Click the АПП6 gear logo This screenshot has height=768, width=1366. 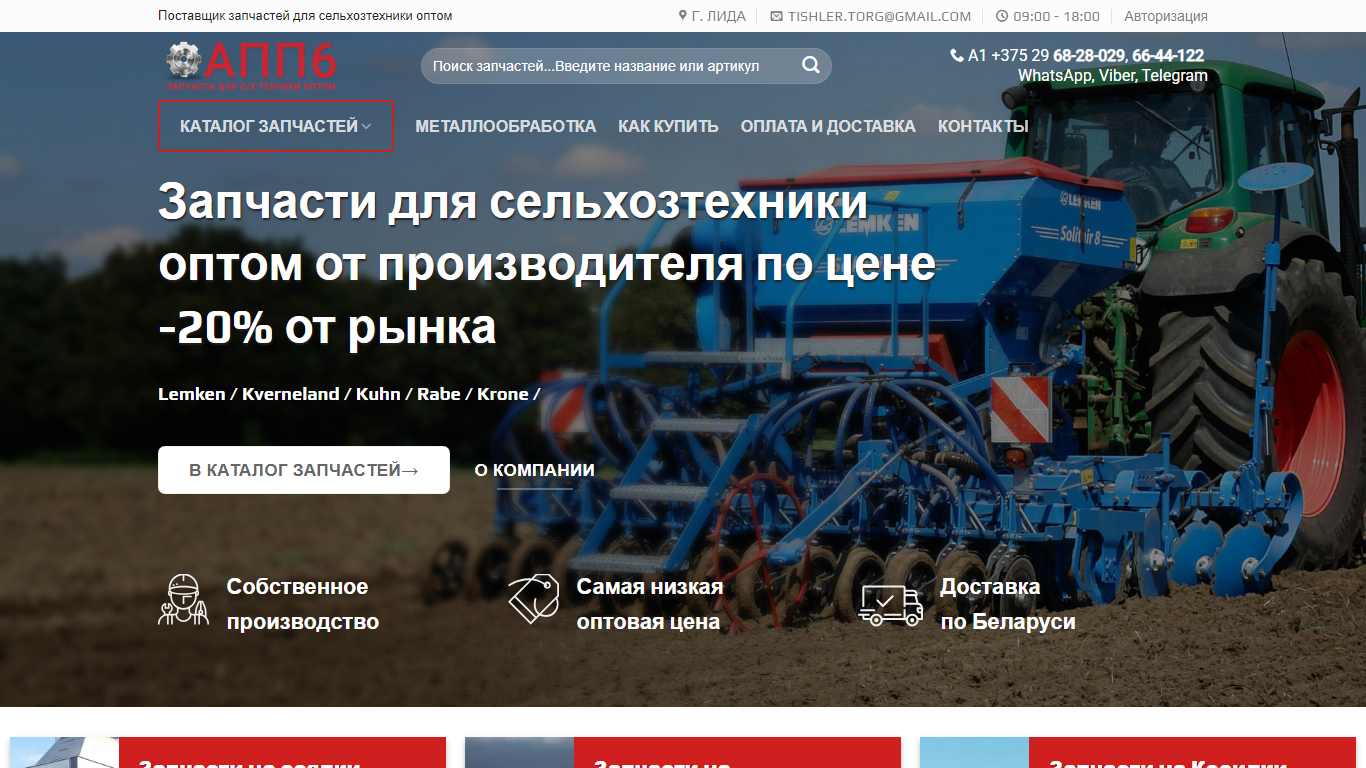point(251,65)
